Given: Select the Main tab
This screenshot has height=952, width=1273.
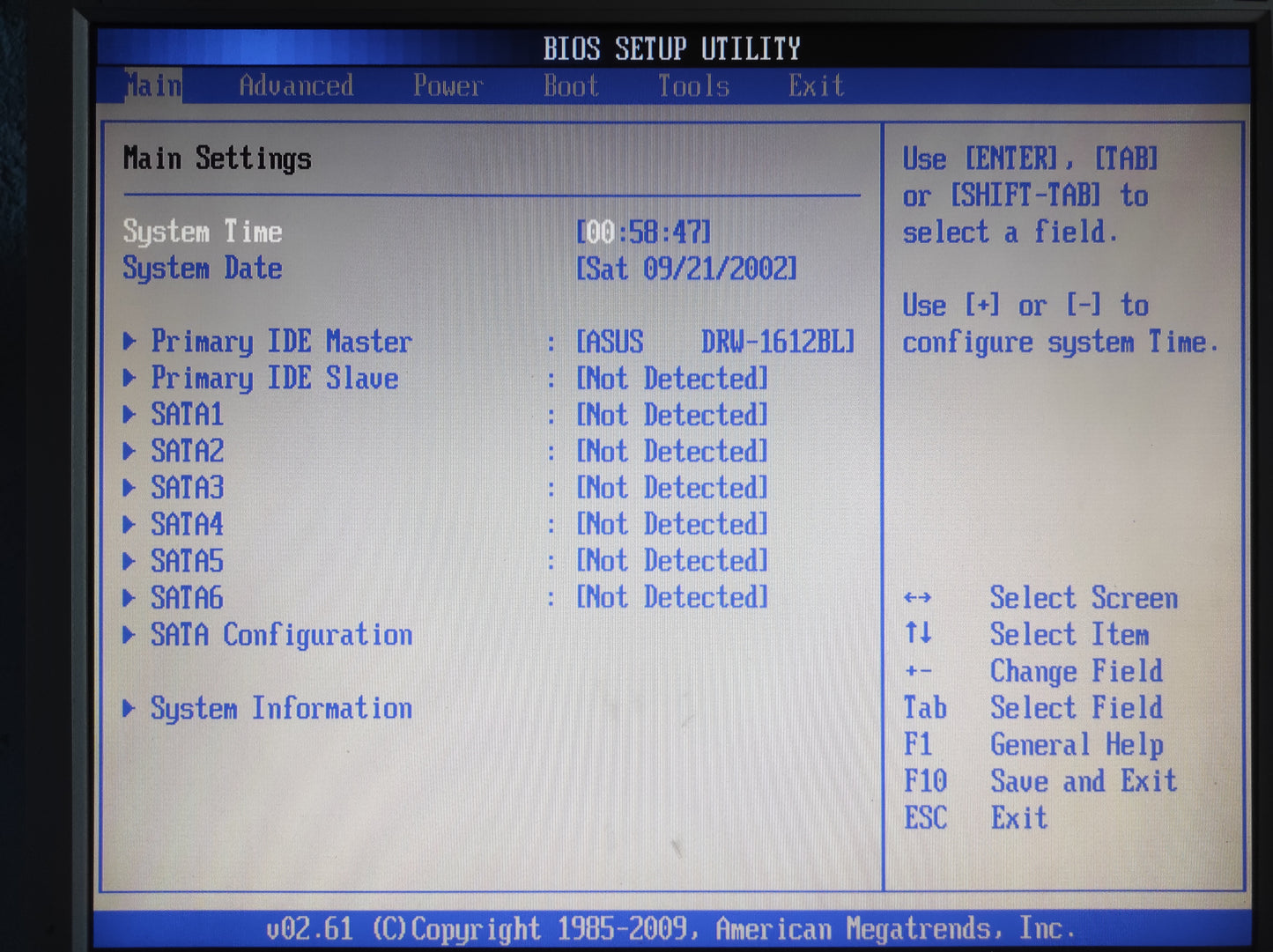Looking at the screenshot, I should point(153,86).
